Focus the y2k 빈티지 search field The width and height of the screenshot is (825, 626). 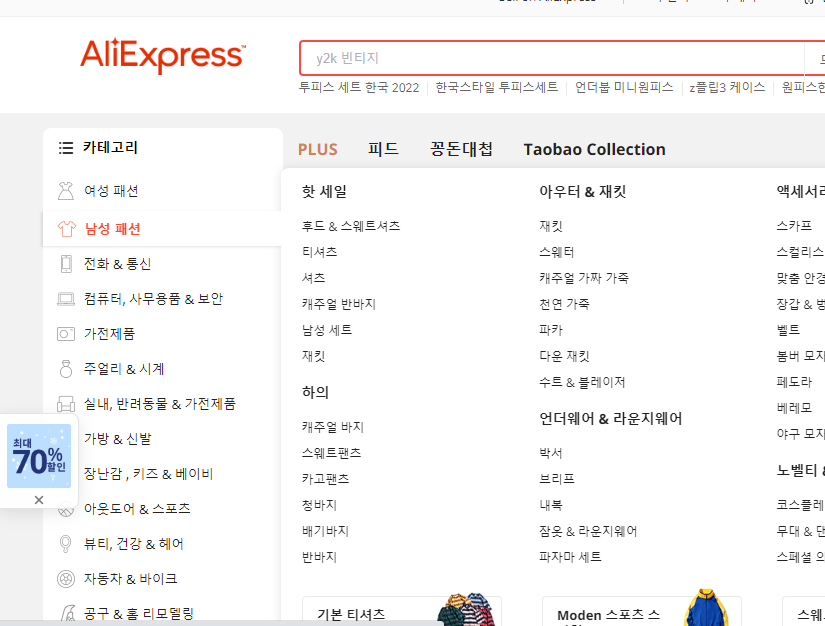tap(551, 58)
